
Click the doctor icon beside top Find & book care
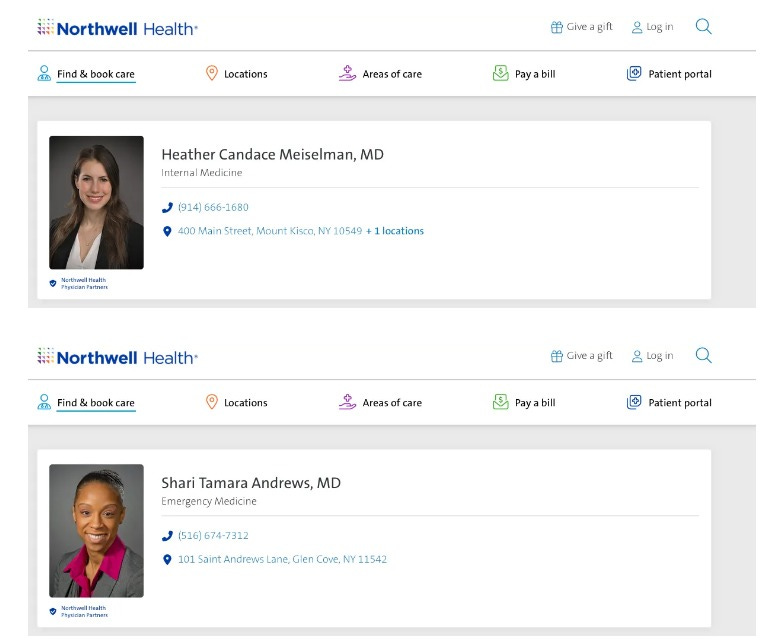coord(44,74)
